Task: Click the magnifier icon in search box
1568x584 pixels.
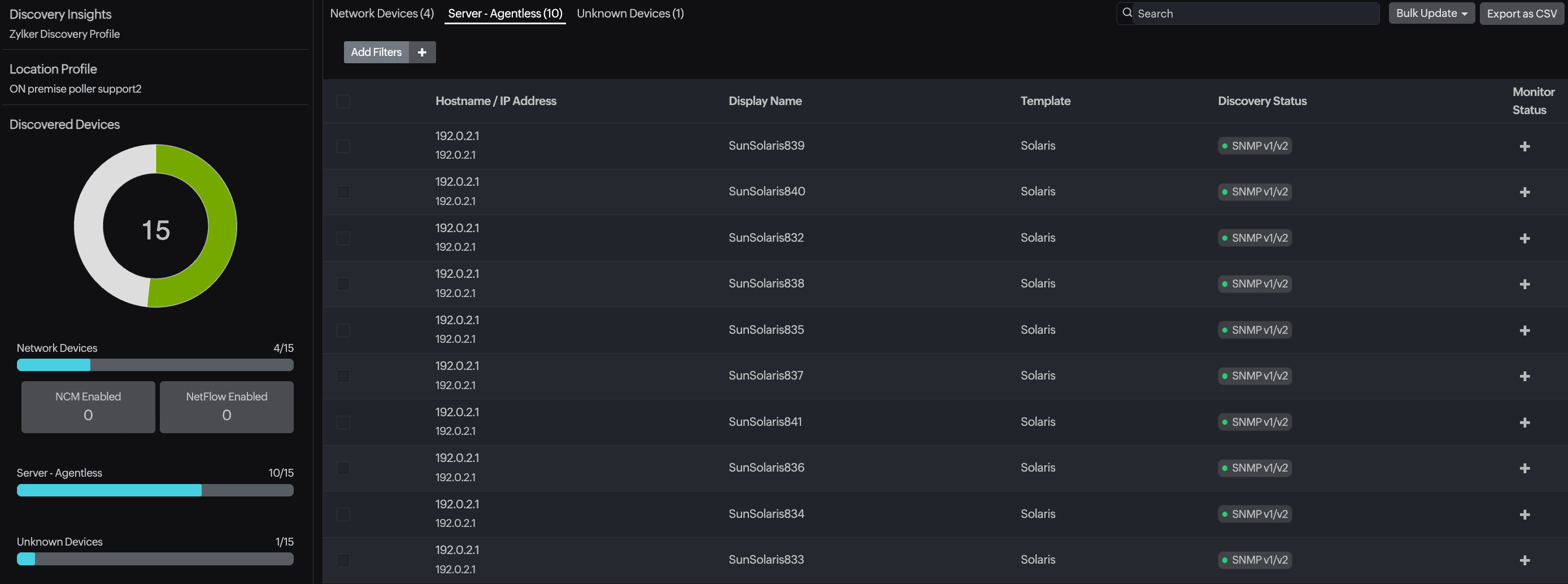Action: pos(1127,13)
